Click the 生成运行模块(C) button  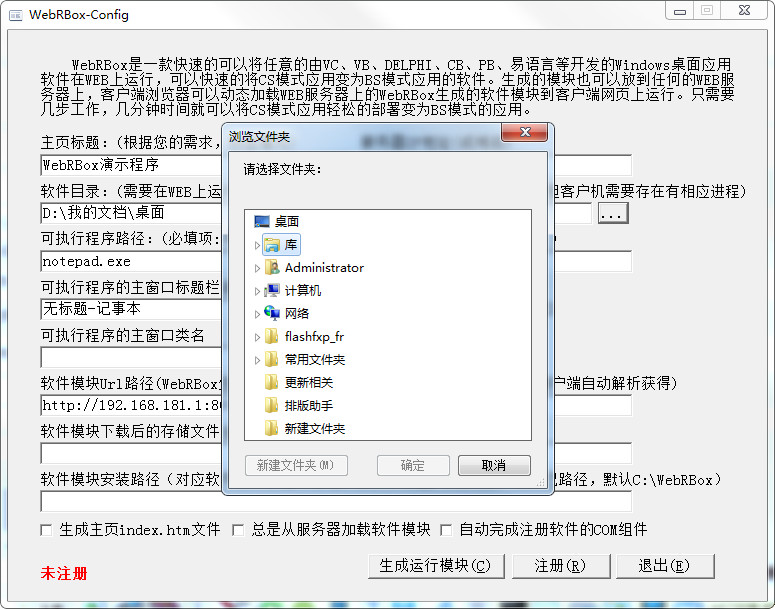435,566
